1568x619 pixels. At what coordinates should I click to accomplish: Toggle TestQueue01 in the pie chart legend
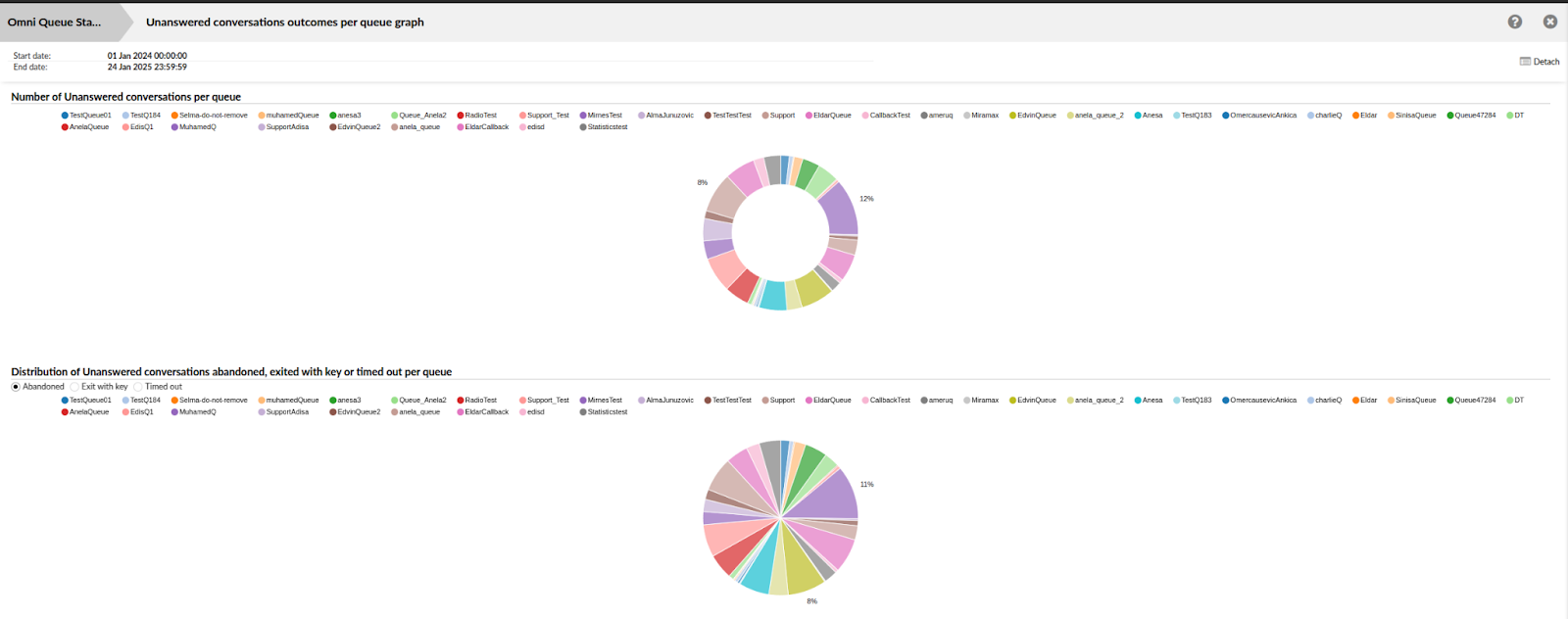click(86, 401)
